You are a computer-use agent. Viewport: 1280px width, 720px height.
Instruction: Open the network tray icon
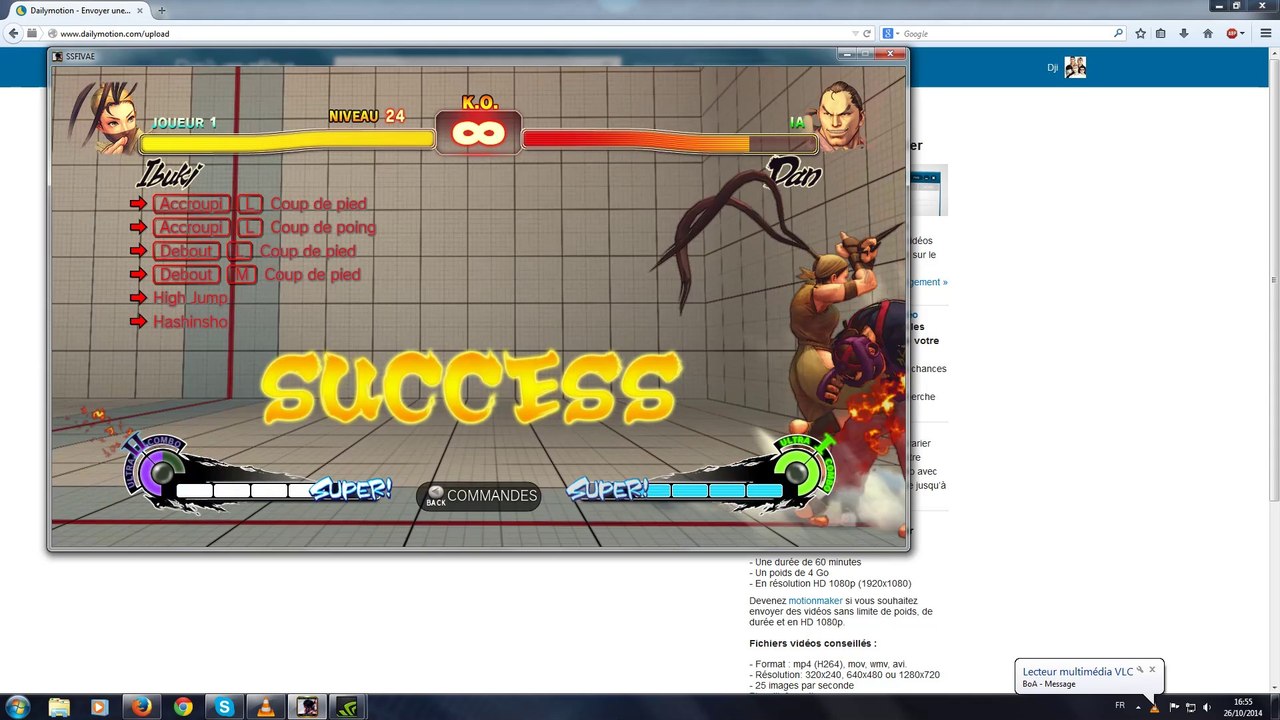[1190, 706]
